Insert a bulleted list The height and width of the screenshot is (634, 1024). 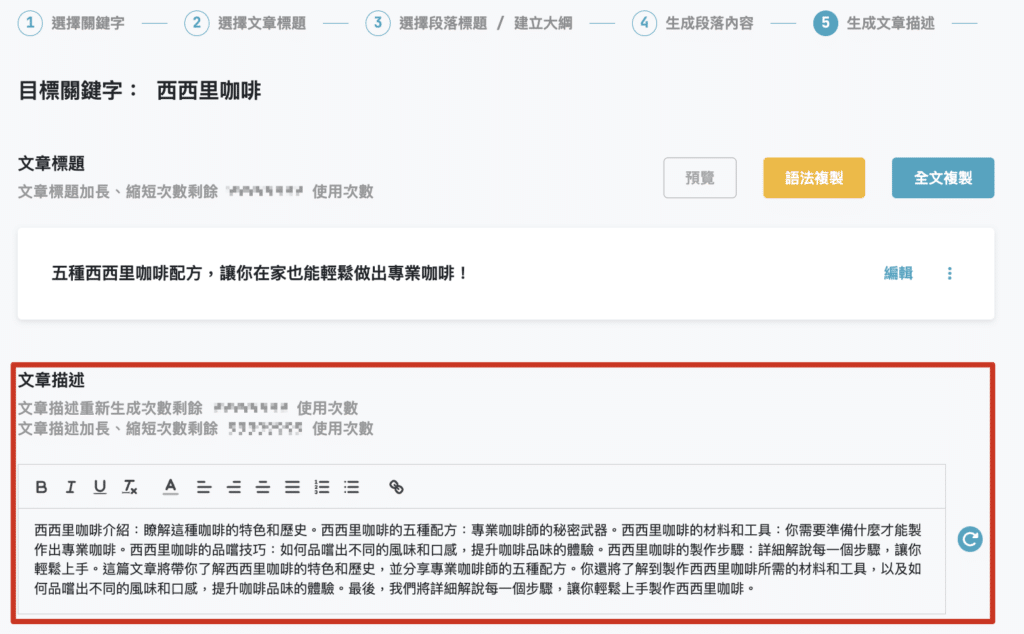(351, 487)
